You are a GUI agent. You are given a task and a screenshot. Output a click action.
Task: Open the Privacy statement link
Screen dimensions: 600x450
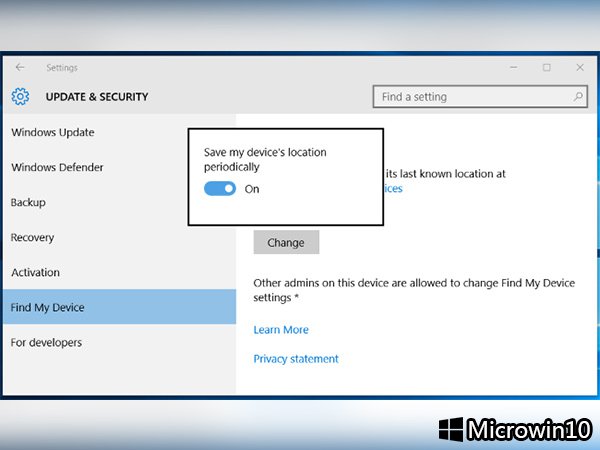(296, 359)
